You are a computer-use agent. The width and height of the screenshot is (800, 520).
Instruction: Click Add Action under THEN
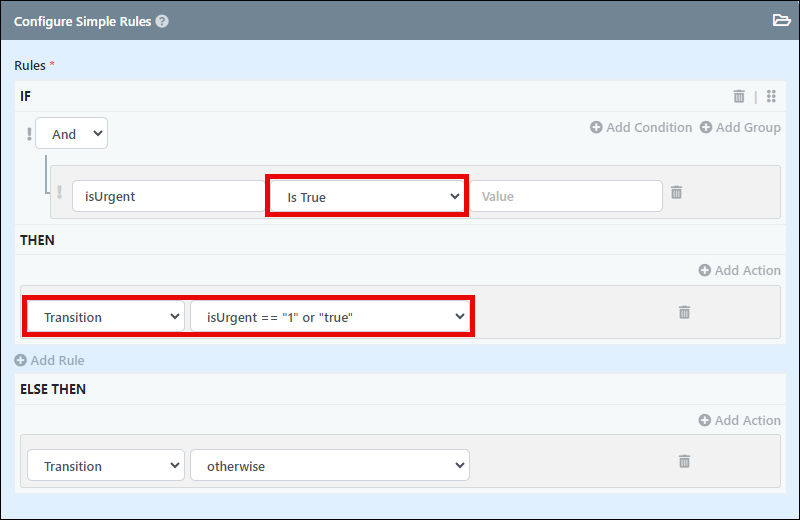click(x=740, y=270)
